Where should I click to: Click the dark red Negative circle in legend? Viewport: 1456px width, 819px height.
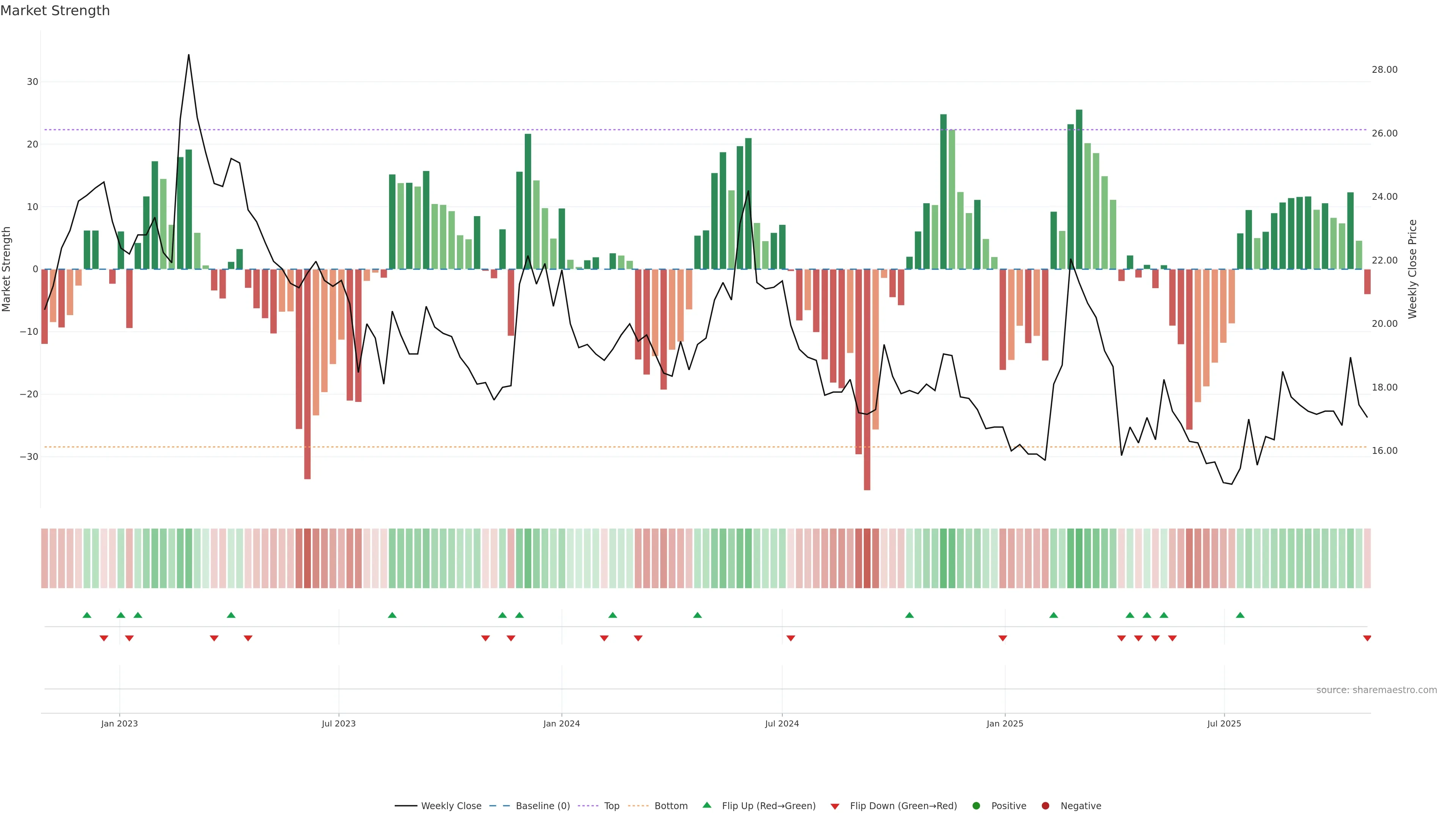coord(1045,806)
